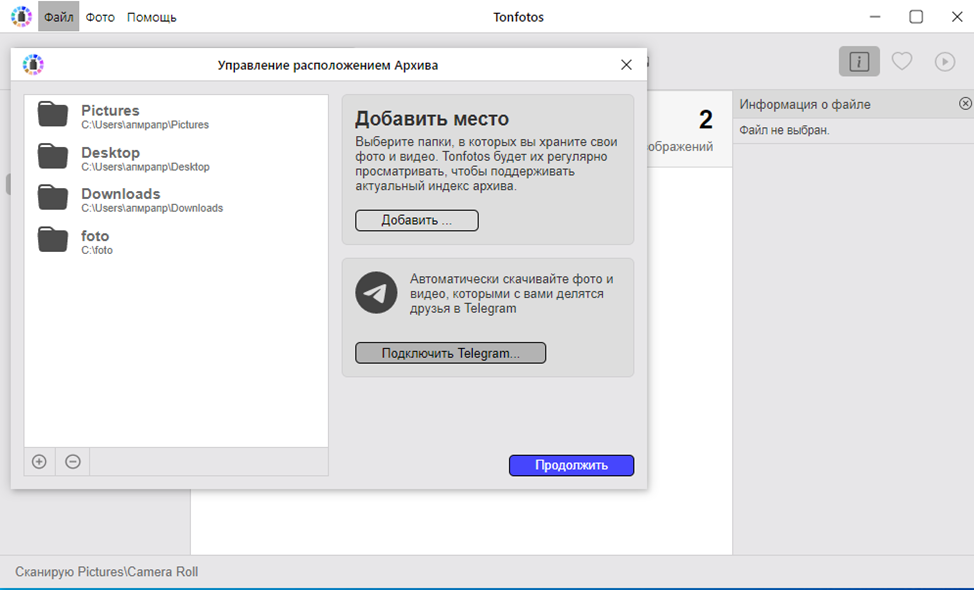Select the Downloads folder icon

[53, 197]
